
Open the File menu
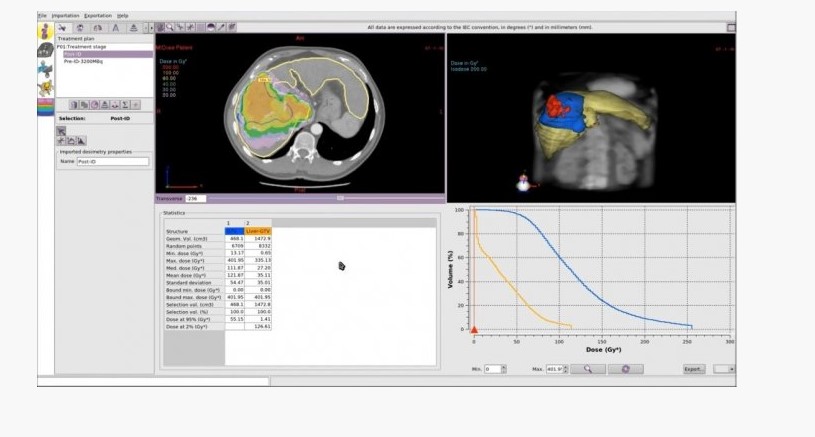coord(42,16)
